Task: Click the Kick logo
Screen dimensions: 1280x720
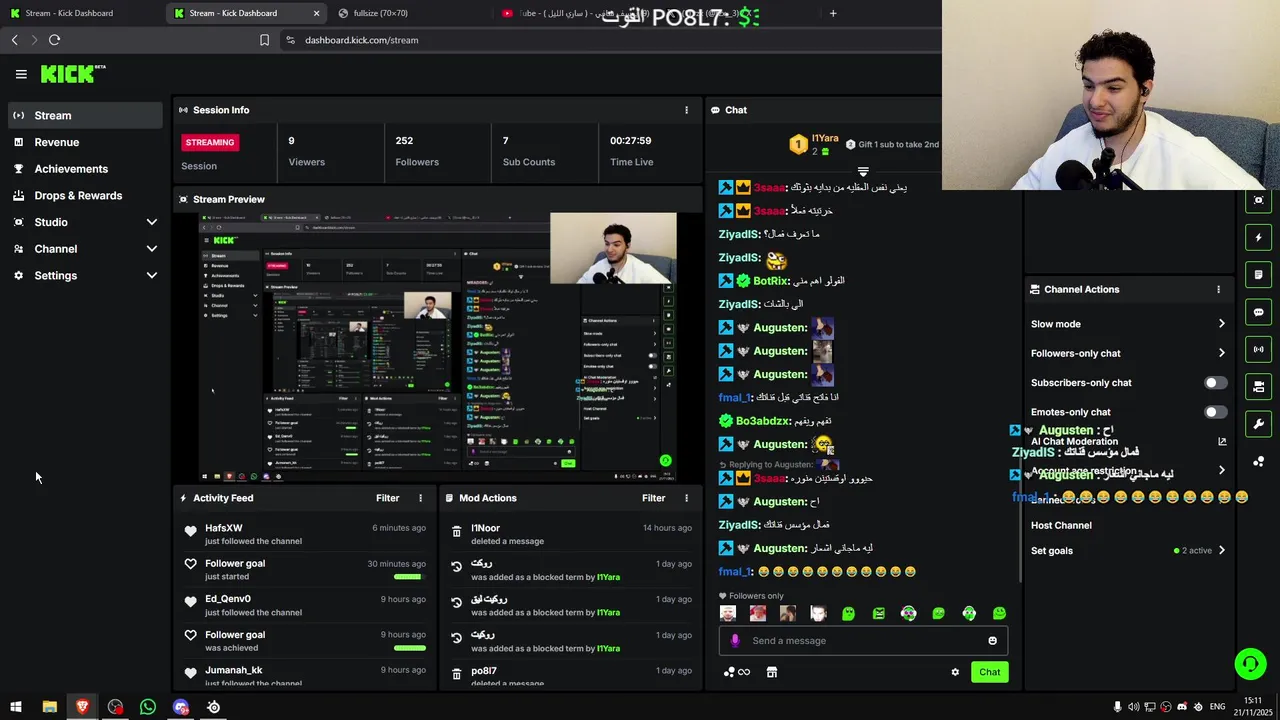Action: (x=73, y=74)
